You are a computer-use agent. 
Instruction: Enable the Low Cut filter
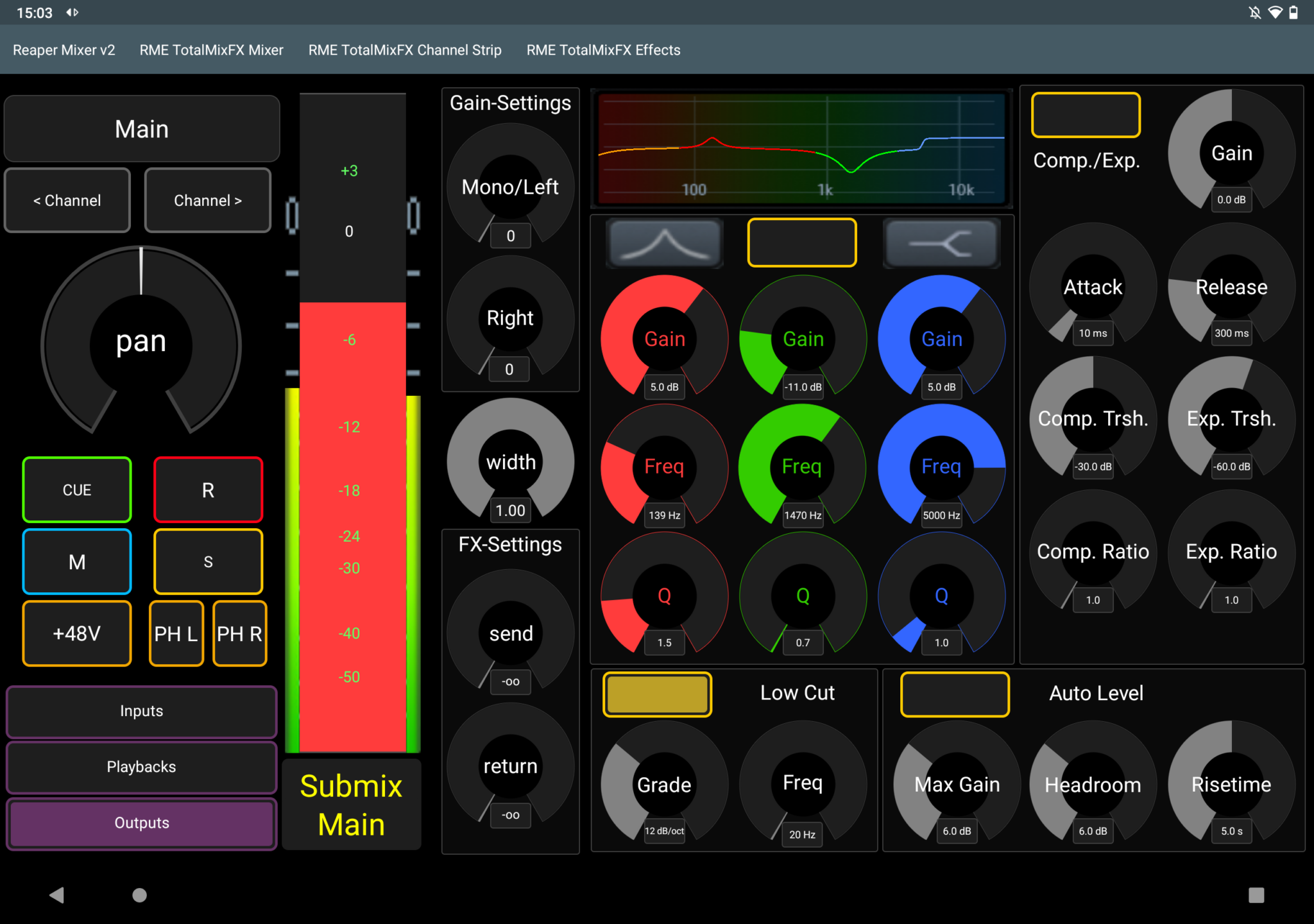click(656, 694)
